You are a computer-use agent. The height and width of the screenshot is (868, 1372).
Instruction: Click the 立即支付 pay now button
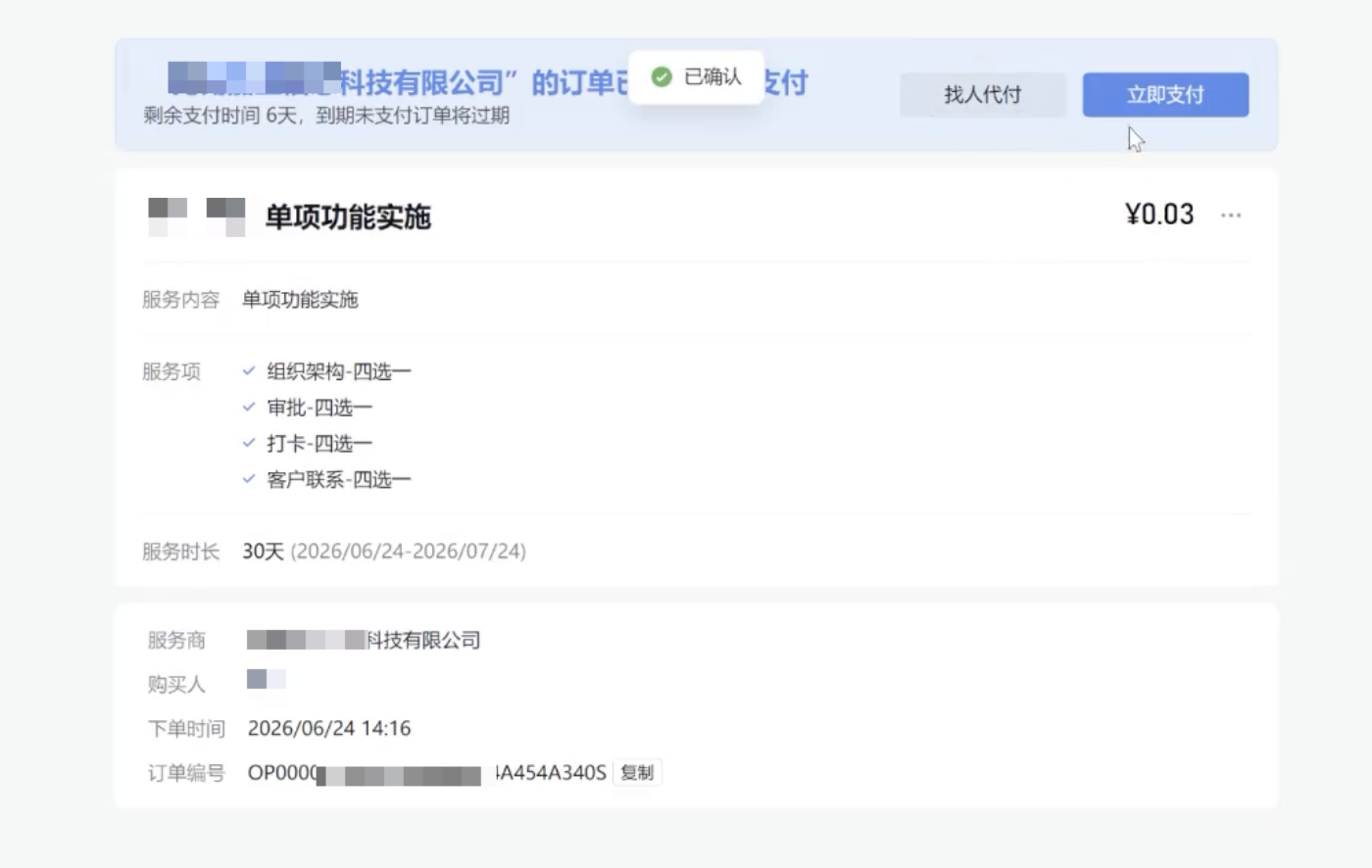[x=1165, y=95]
